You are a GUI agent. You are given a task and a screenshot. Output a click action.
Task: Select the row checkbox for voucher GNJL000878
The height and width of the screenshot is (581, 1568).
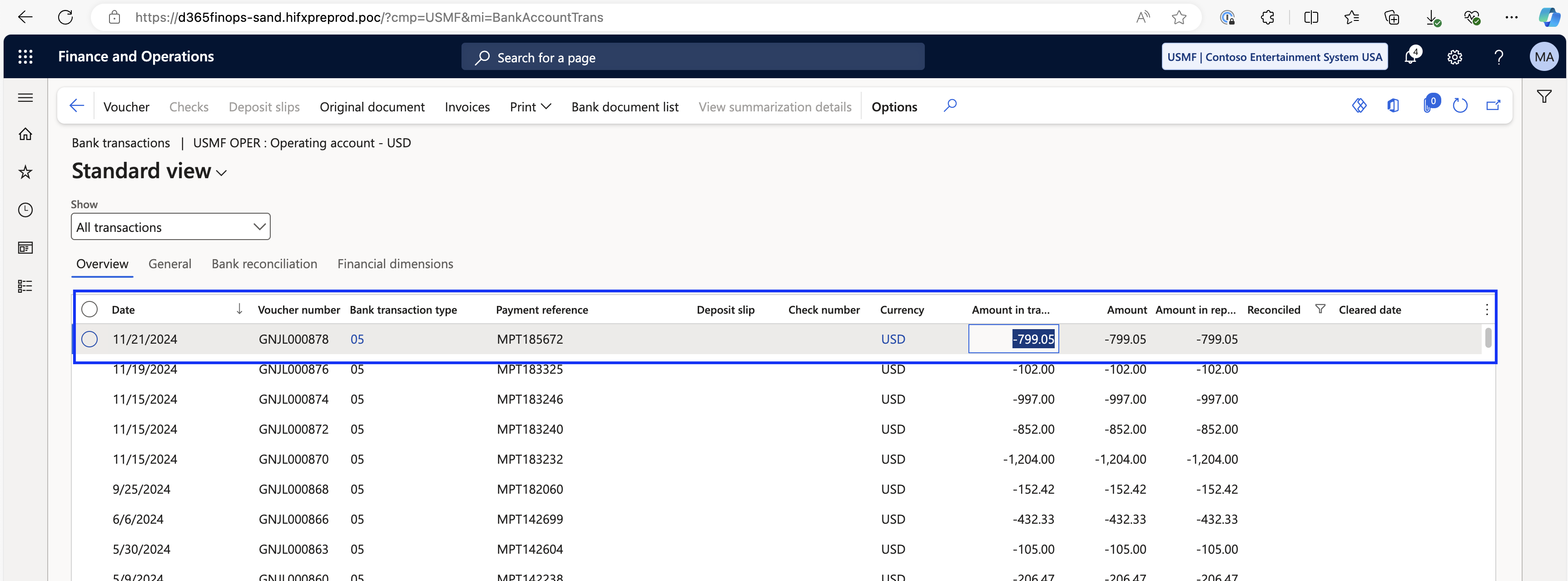pyautogui.click(x=89, y=339)
